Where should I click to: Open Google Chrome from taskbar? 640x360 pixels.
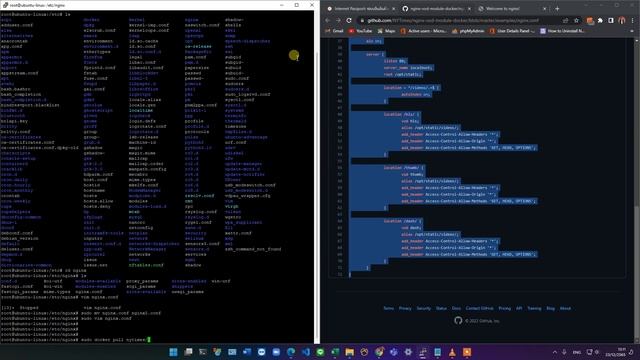(379, 352)
